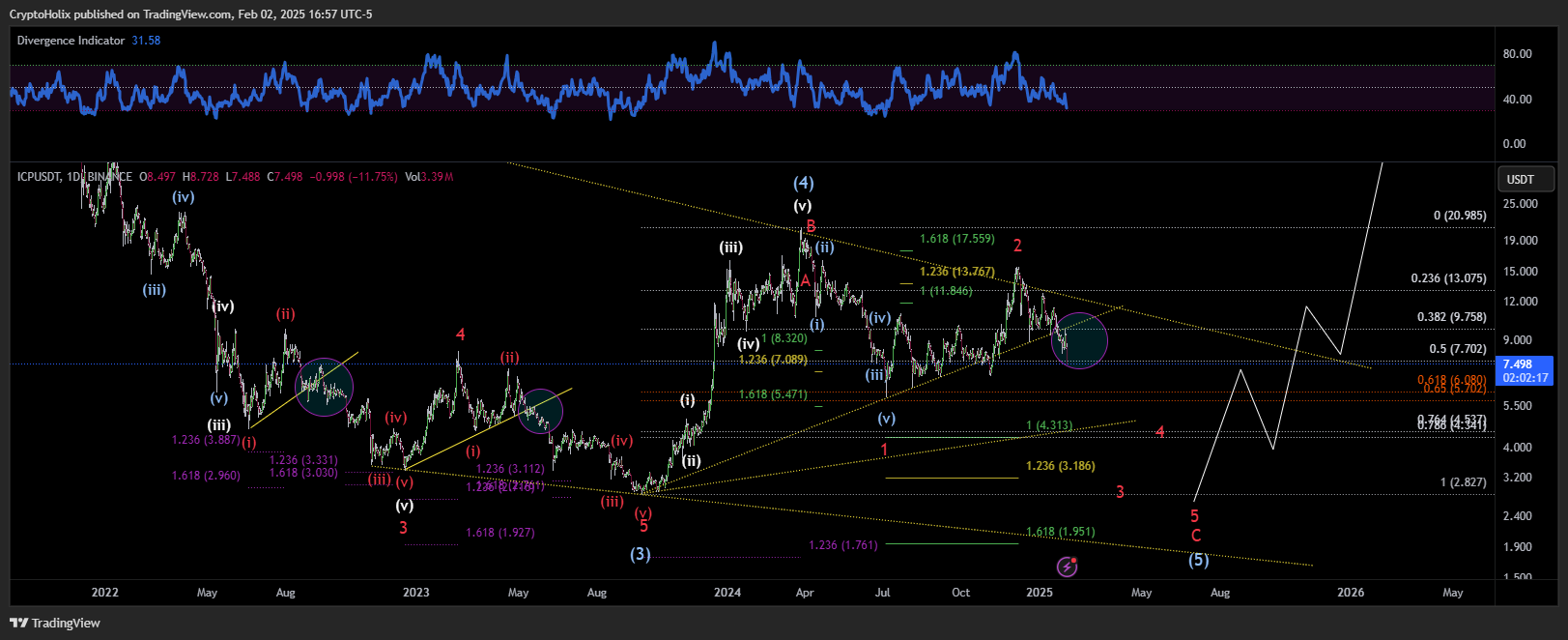Click the 15.000 price axis level

point(1521,273)
